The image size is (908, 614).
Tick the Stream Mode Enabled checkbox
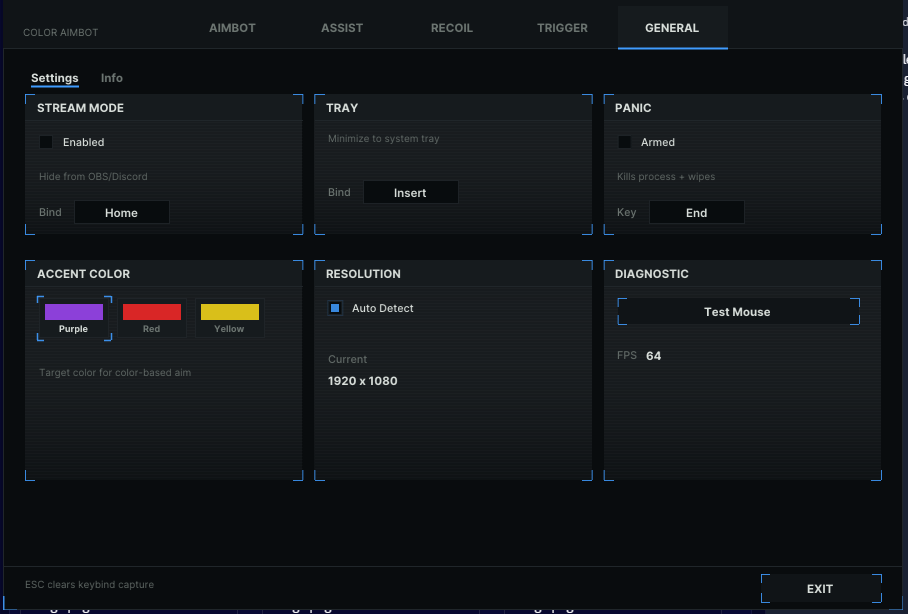pyautogui.click(x=46, y=142)
